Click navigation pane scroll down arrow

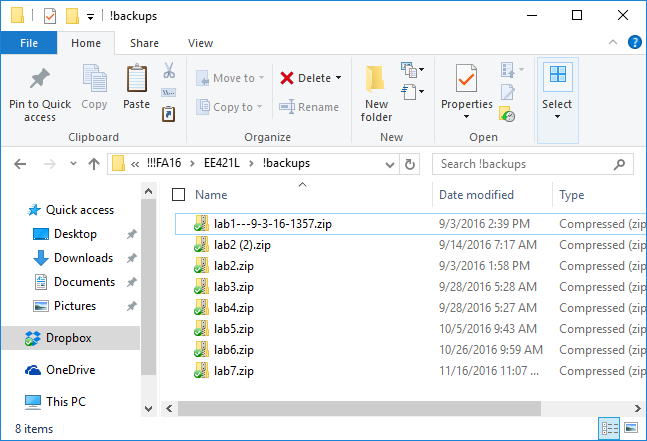click(149, 409)
